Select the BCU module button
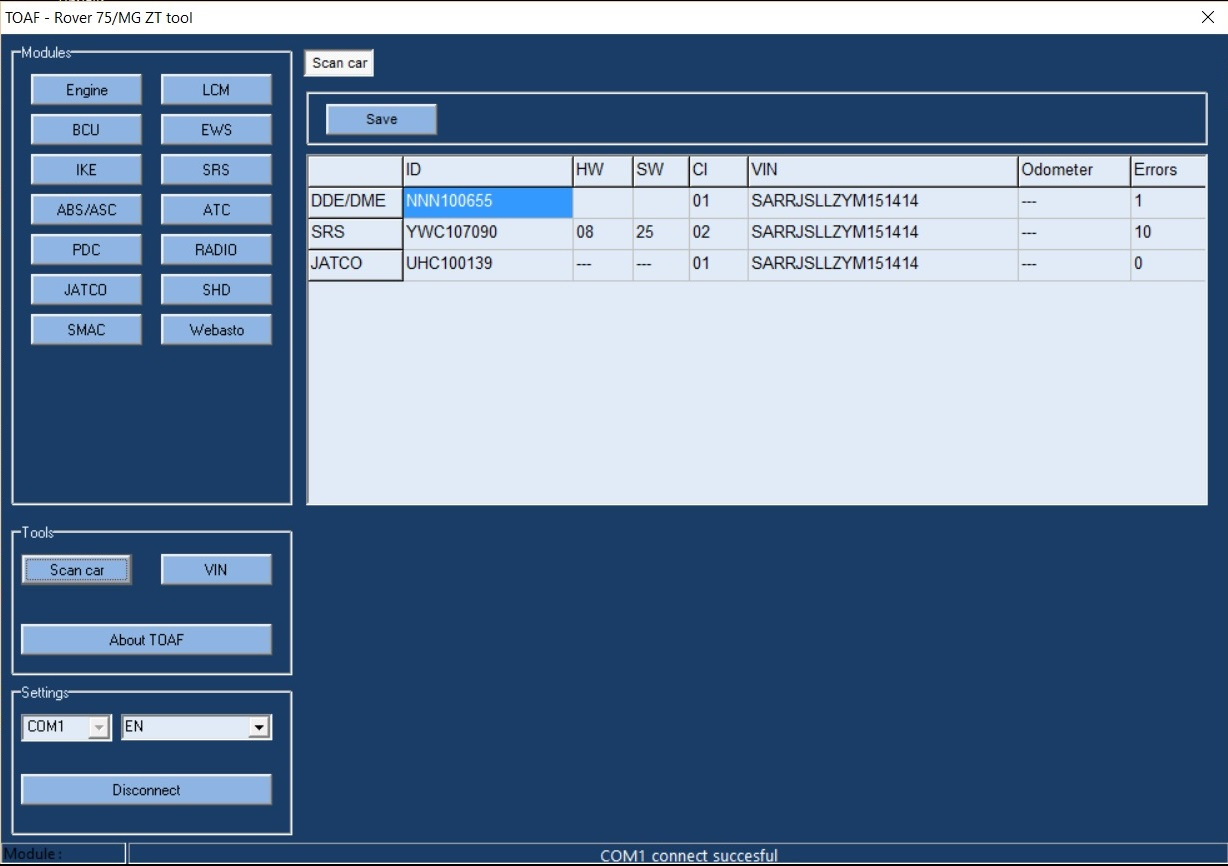 point(86,130)
